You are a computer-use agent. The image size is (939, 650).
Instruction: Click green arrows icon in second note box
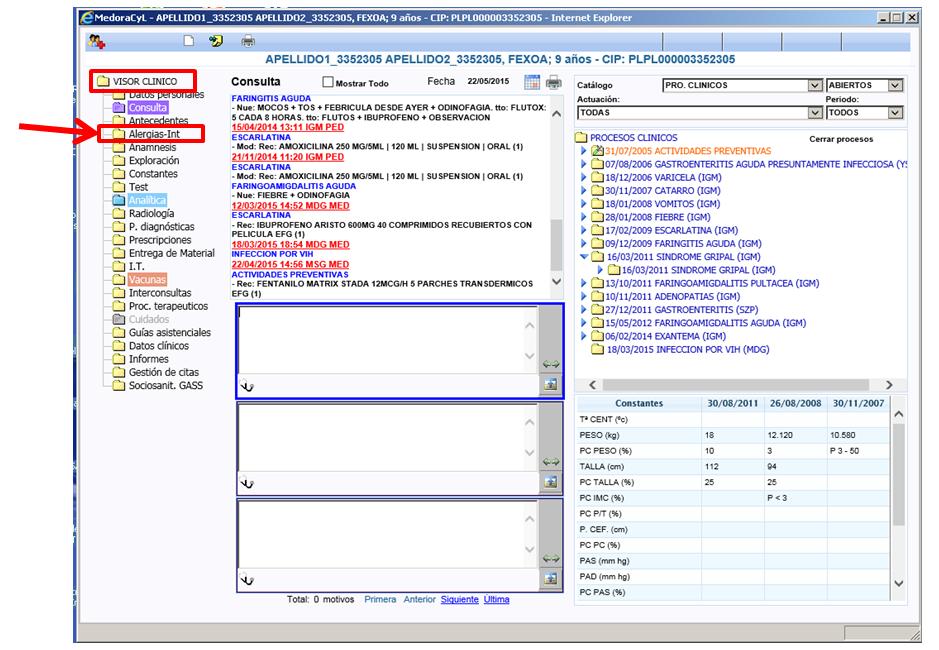coord(550,463)
